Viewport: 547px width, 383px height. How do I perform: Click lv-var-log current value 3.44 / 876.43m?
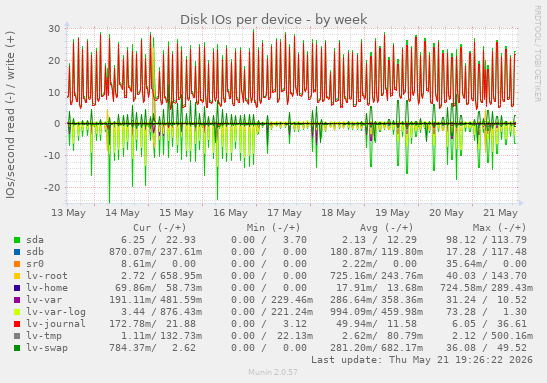pyautogui.click(x=162, y=312)
